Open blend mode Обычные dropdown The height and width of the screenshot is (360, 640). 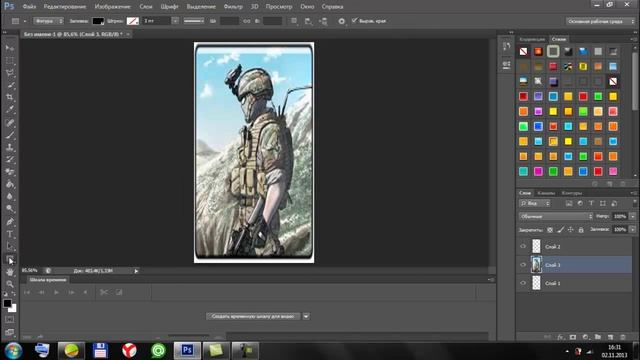point(556,216)
